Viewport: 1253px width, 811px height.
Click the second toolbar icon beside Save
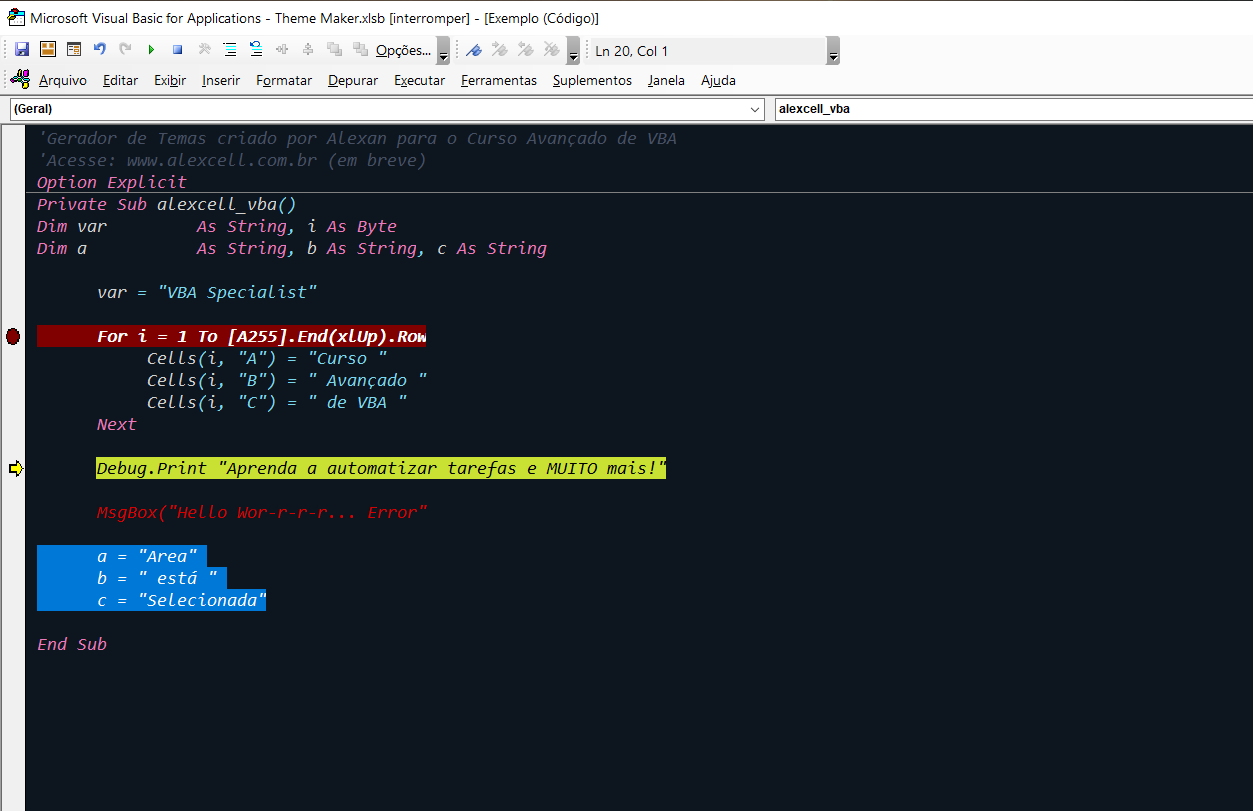pos(48,49)
